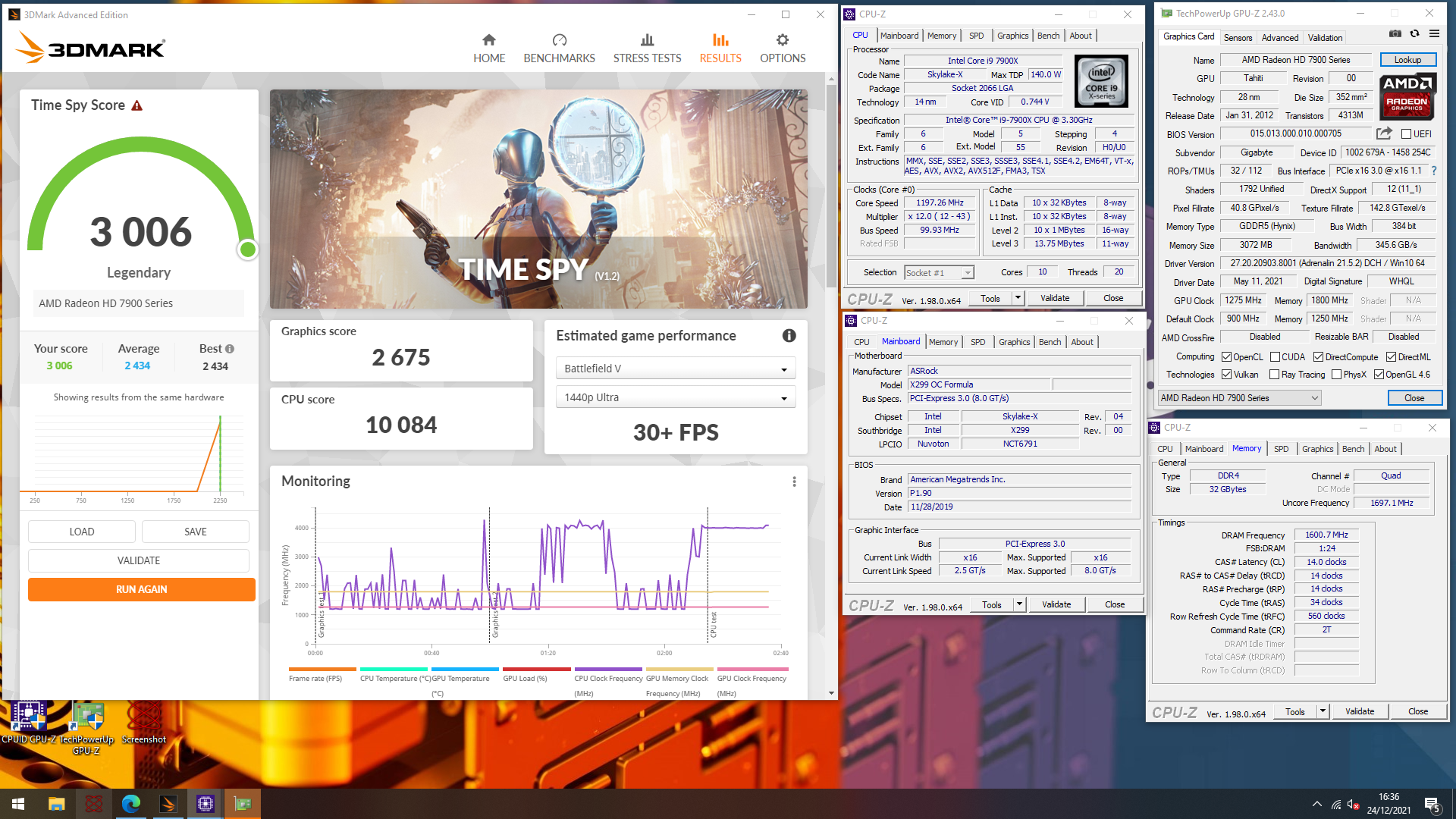Open TechPowerUp GPU-Z desktop shortcut
This screenshot has width=1456, height=819.
click(86, 728)
